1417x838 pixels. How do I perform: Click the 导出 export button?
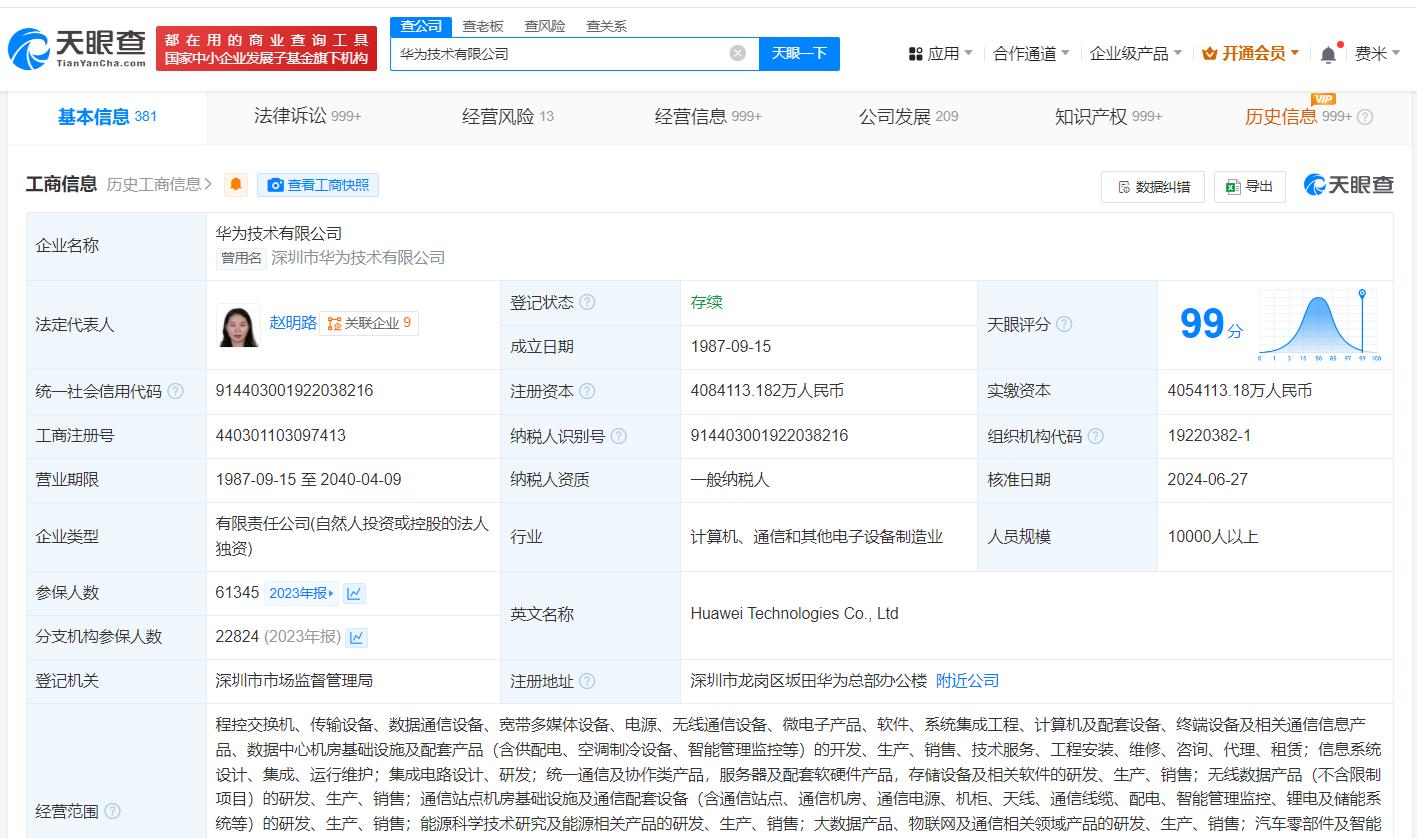[1250, 187]
